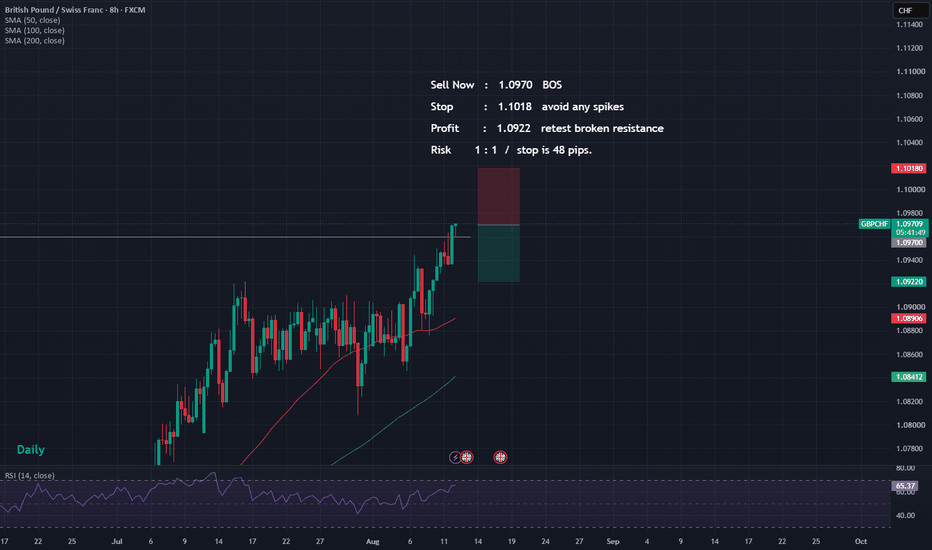Click the '19' date label on the time axis
This screenshot has height=550, width=932.
(x=512, y=542)
